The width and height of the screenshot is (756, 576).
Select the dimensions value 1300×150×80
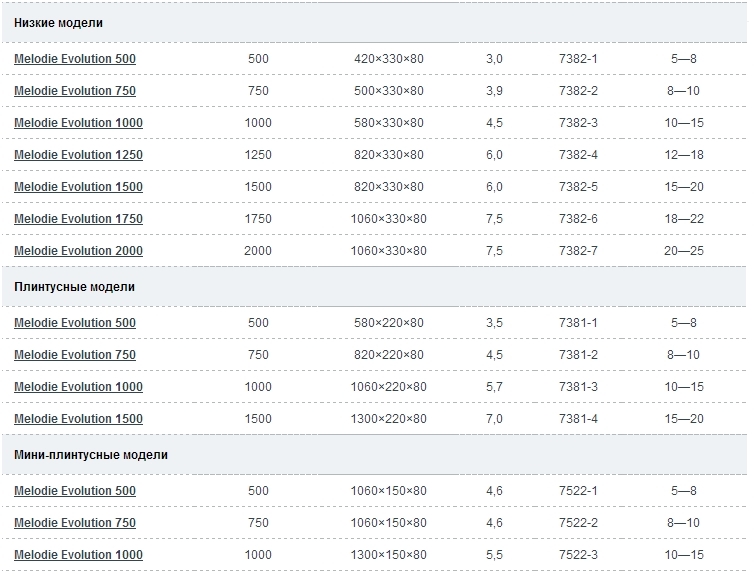pos(389,555)
